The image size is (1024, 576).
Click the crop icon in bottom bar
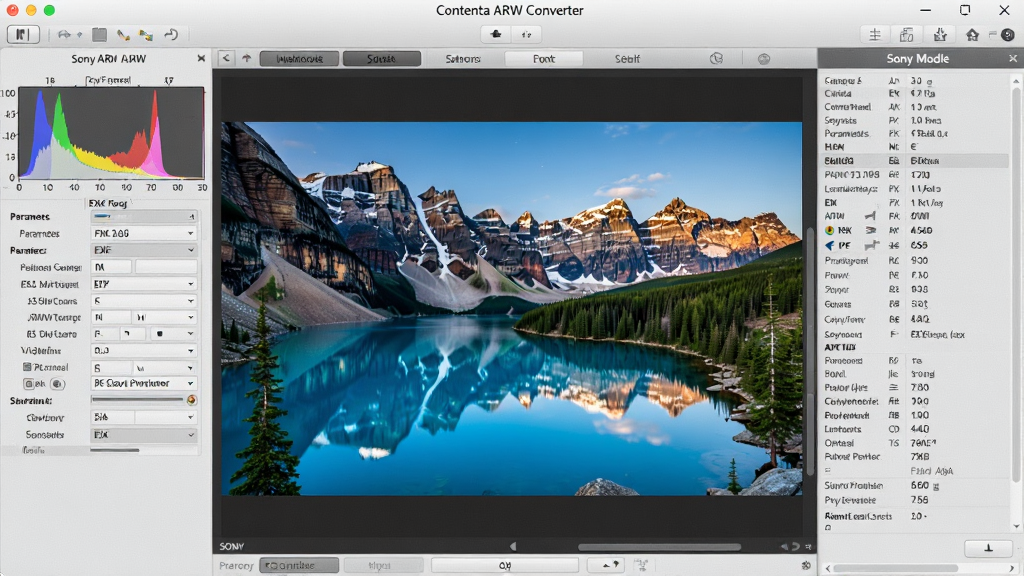coord(641,565)
